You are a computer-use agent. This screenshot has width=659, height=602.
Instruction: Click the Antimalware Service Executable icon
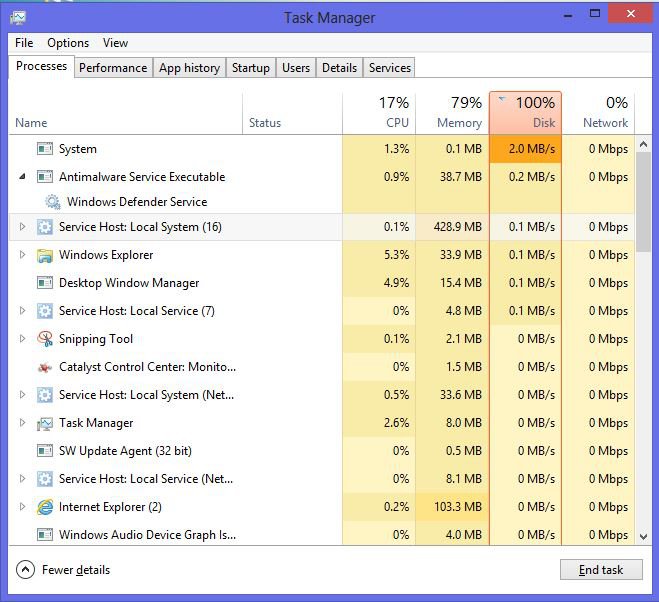45,177
